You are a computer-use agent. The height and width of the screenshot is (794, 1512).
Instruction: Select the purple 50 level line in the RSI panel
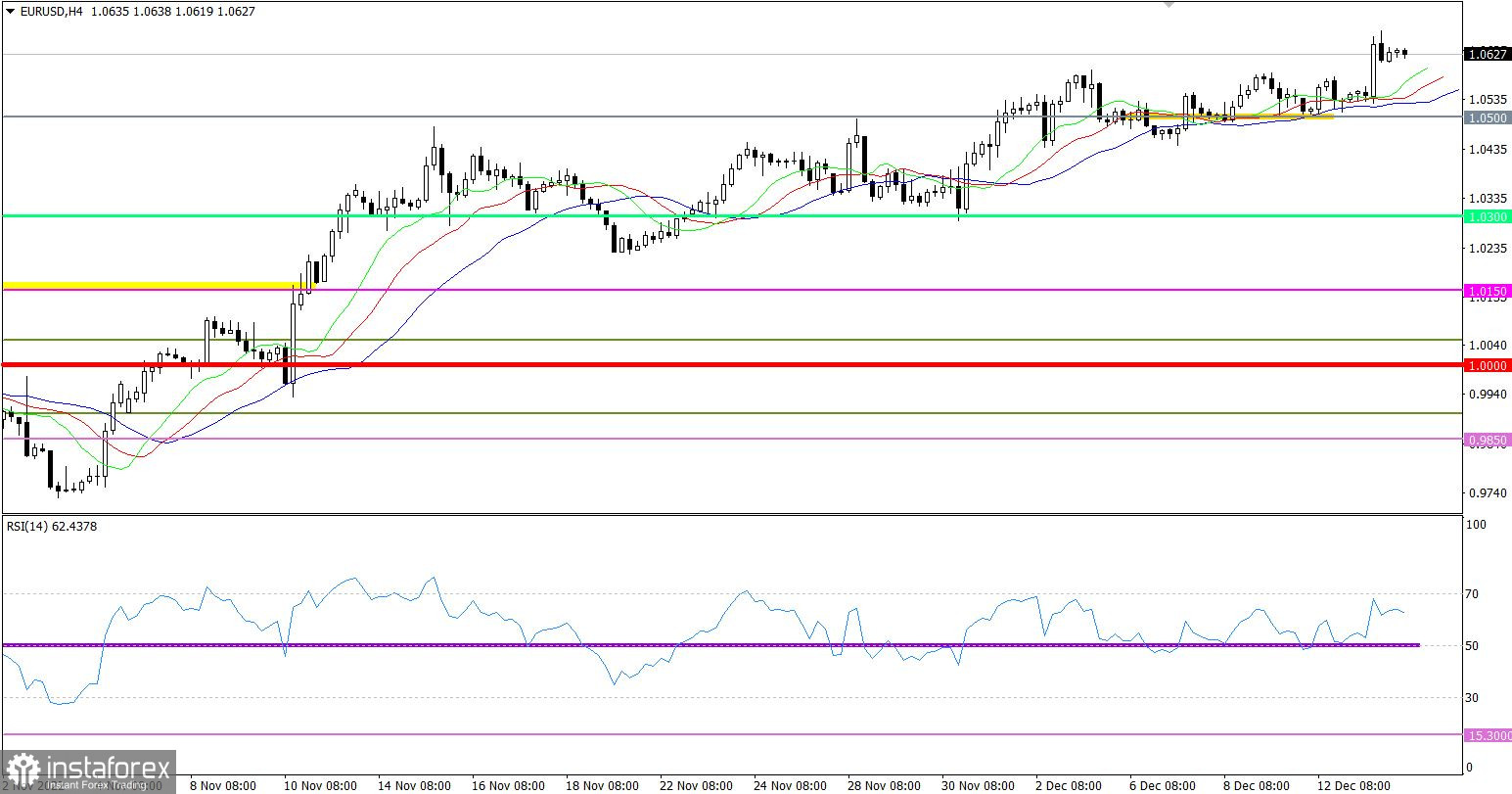(x=710, y=644)
